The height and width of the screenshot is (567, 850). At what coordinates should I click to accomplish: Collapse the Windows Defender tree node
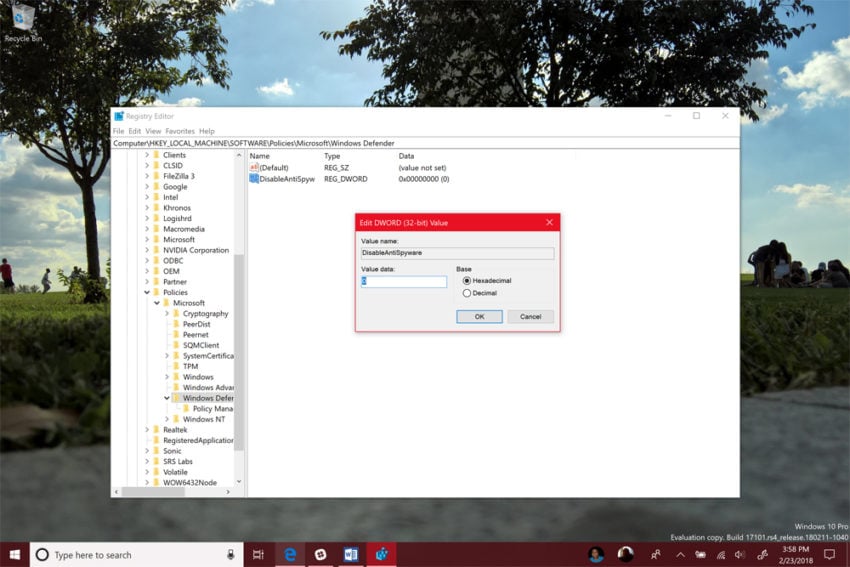click(166, 398)
